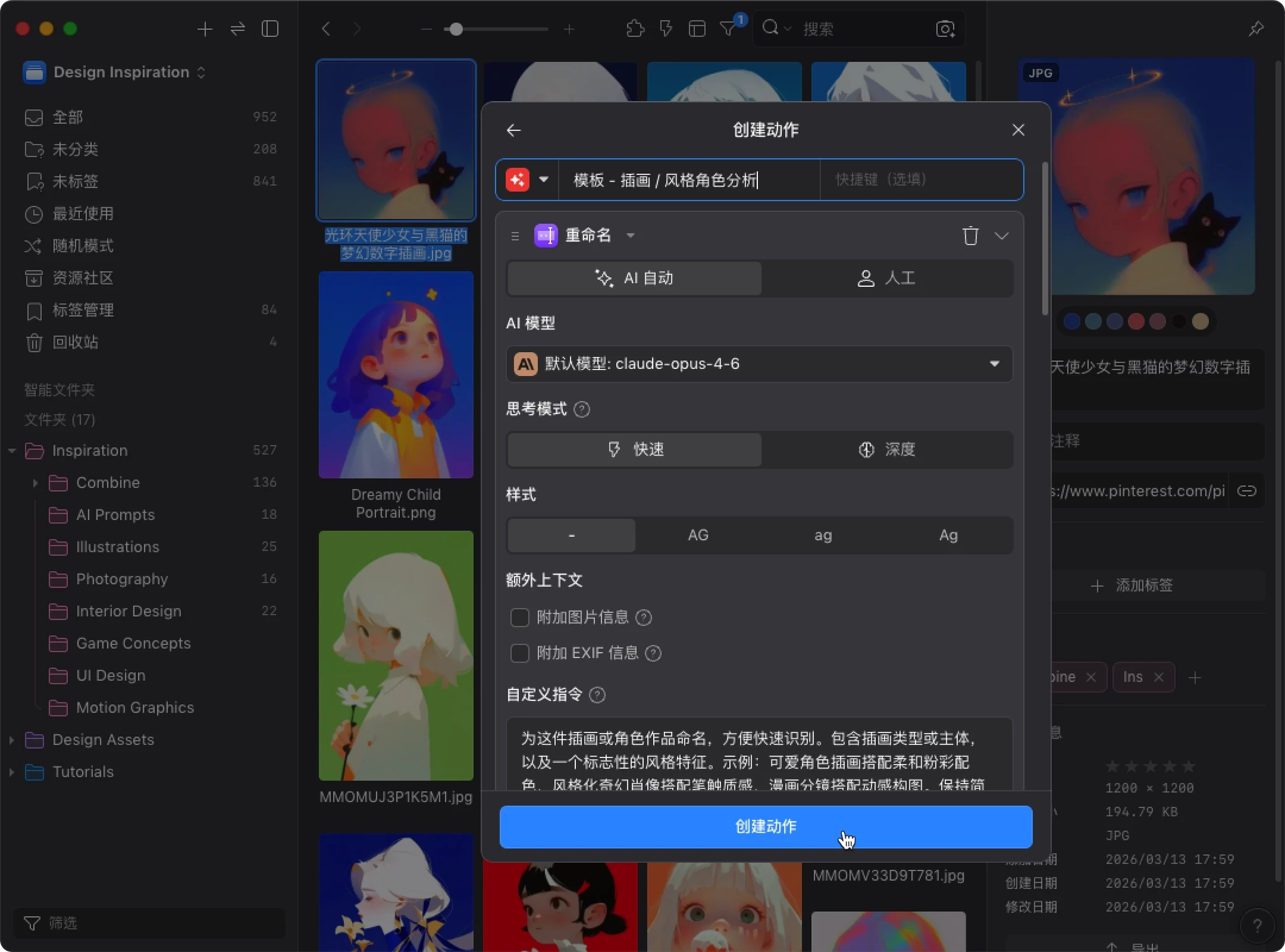
Task: Click the blue 创建动作 button
Action: pyautogui.click(x=765, y=826)
